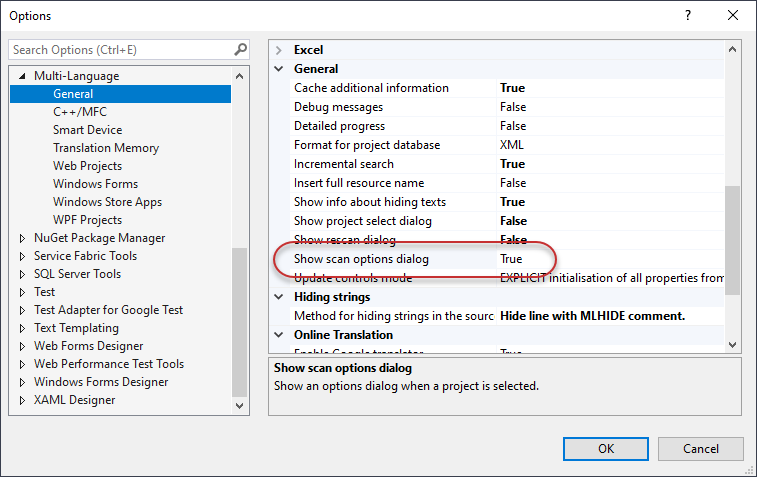The width and height of the screenshot is (757, 477).
Task: Toggle the Incremental search property value
Action: click(512, 164)
